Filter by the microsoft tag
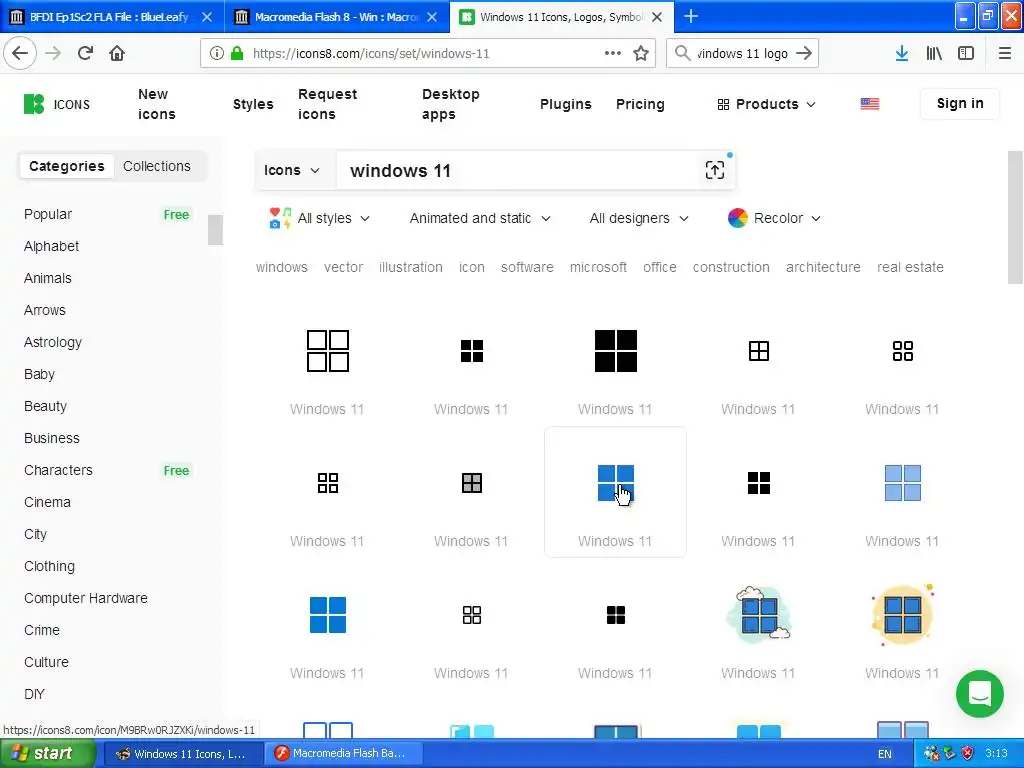The image size is (1024, 768). pyautogui.click(x=598, y=267)
